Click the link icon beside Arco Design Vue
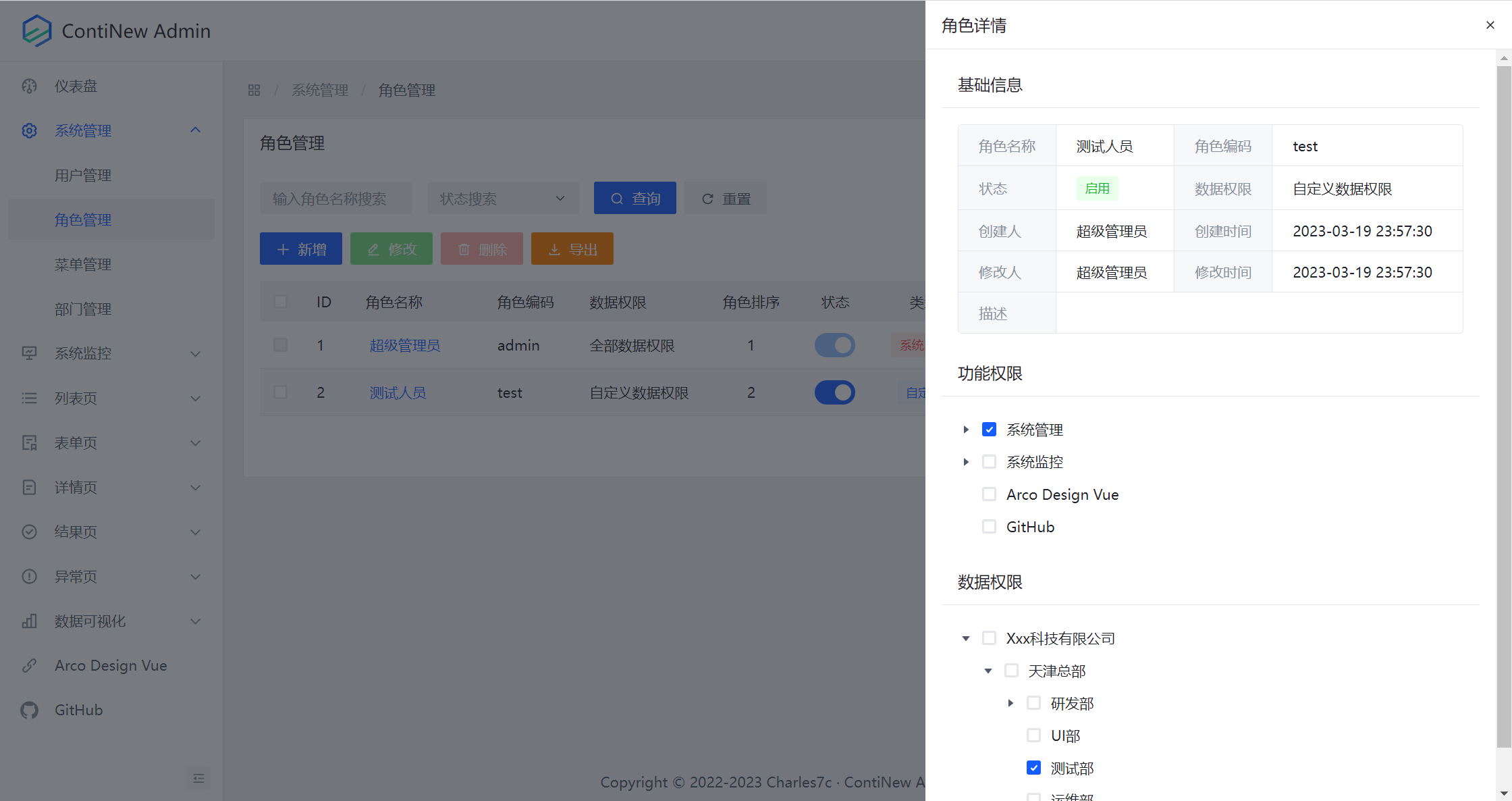This screenshot has height=801, width=1512. point(29,665)
